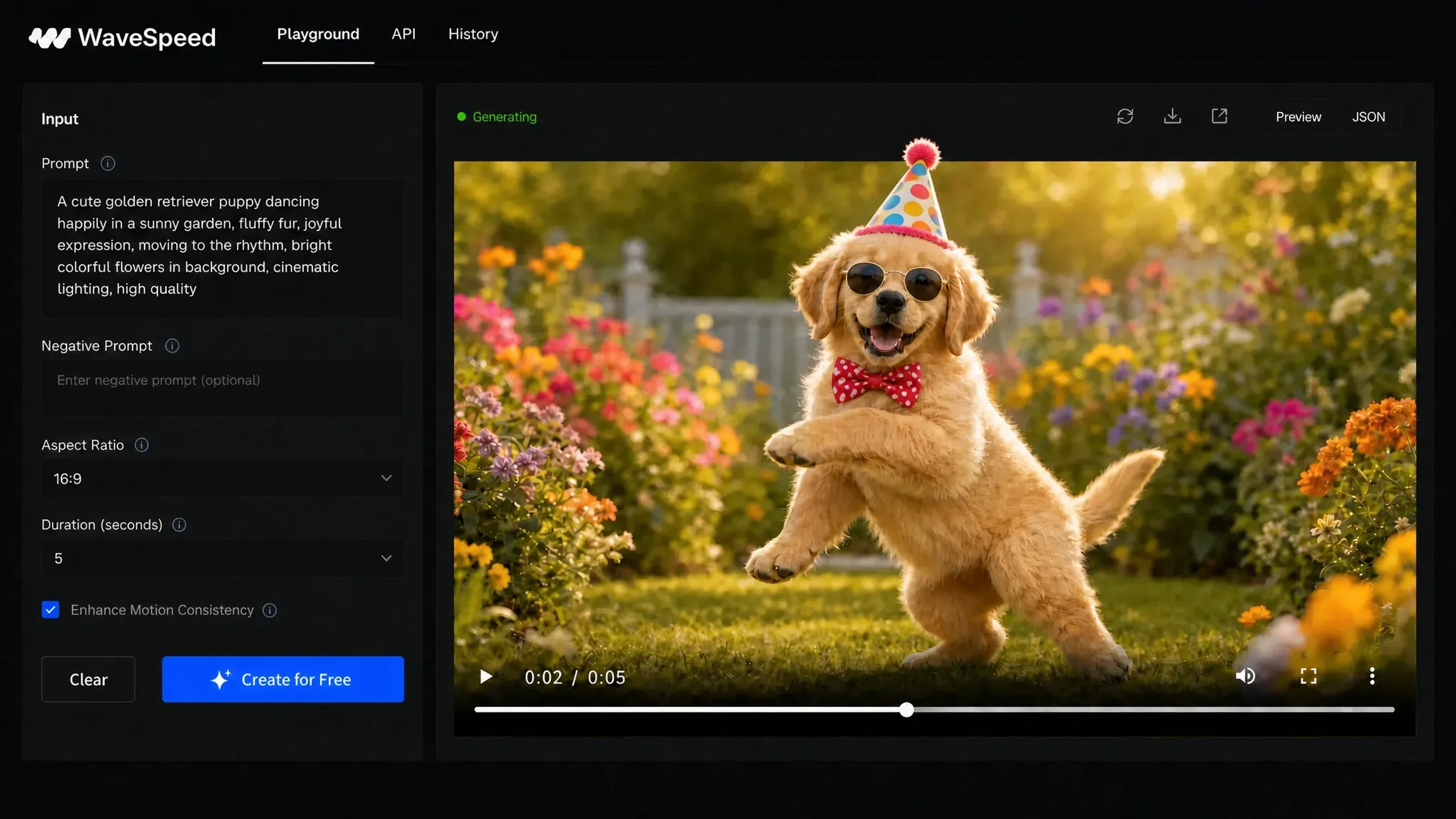Open the video more options menu
Screen dimensions: 1456x819
tap(1372, 676)
